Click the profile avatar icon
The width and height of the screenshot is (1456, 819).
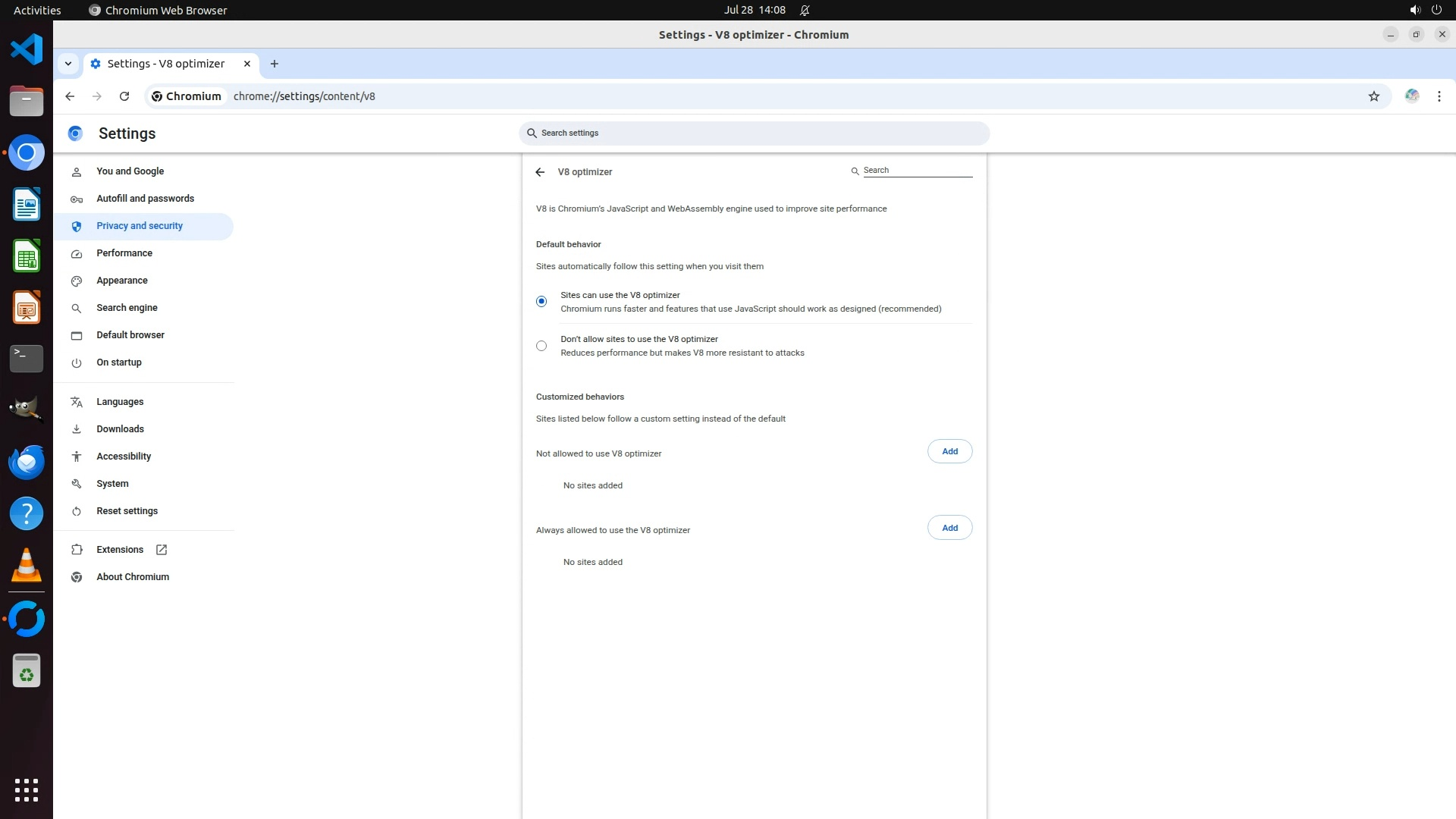pyautogui.click(x=1411, y=96)
